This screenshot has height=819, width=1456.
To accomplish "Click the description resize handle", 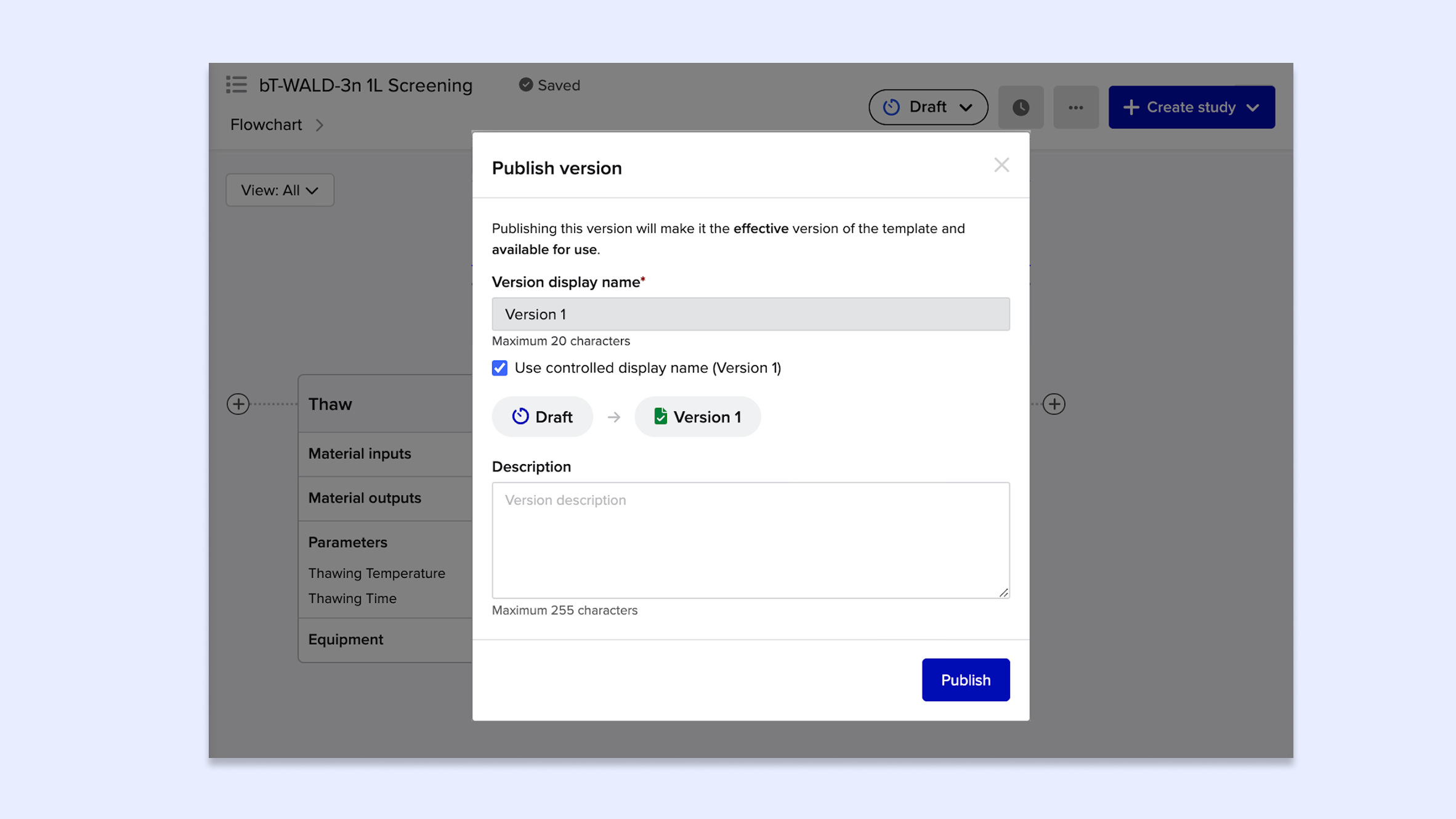I will [1003, 592].
